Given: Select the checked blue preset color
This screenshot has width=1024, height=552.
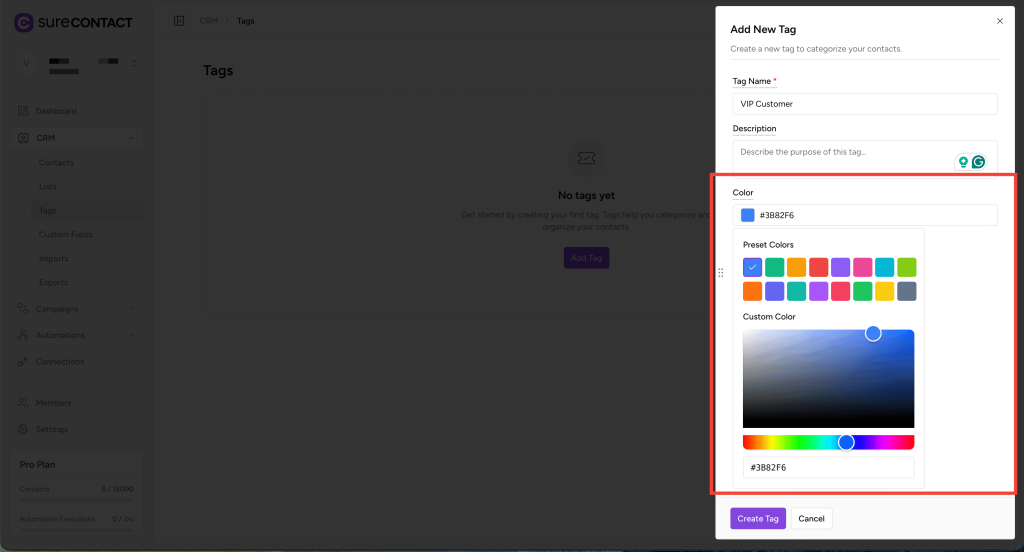Looking at the screenshot, I should tap(752, 267).
